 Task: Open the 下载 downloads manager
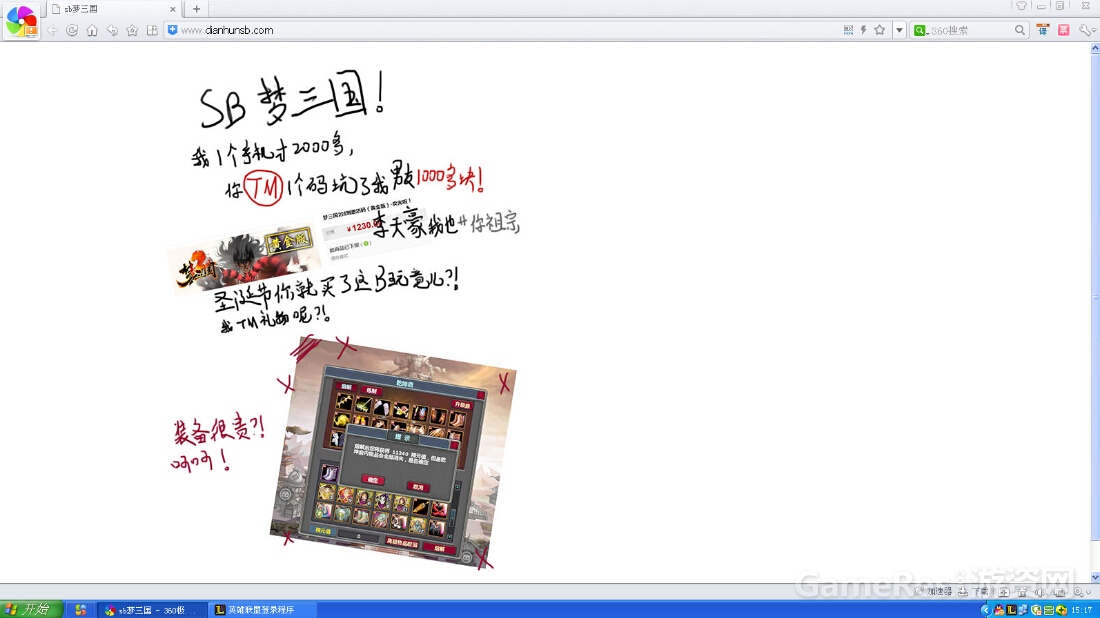pos(975,592)
